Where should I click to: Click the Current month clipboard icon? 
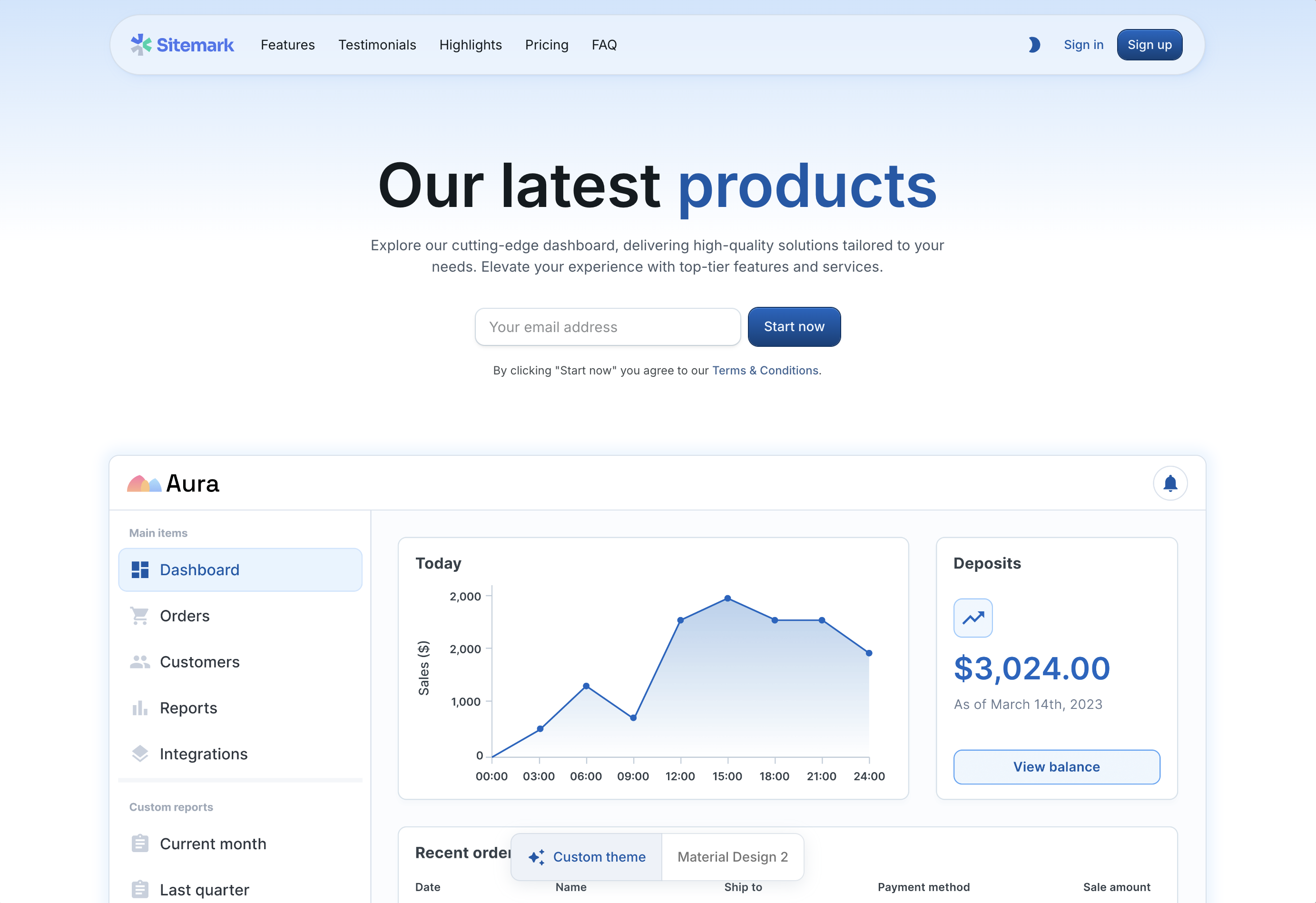139,844
